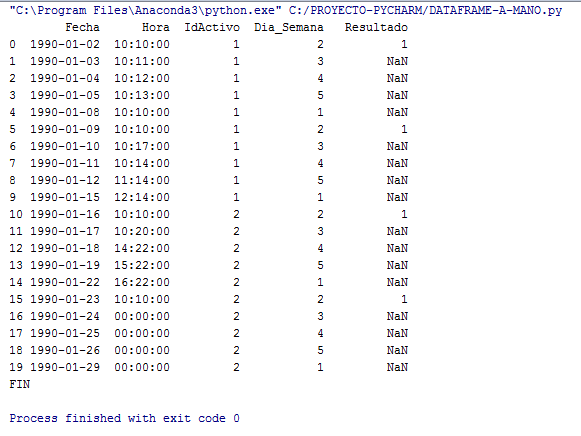Image resolution: width=581 pixels, height=436 pixels.
Task: Select the Fecha column header
Action: [x=82, y=27]
